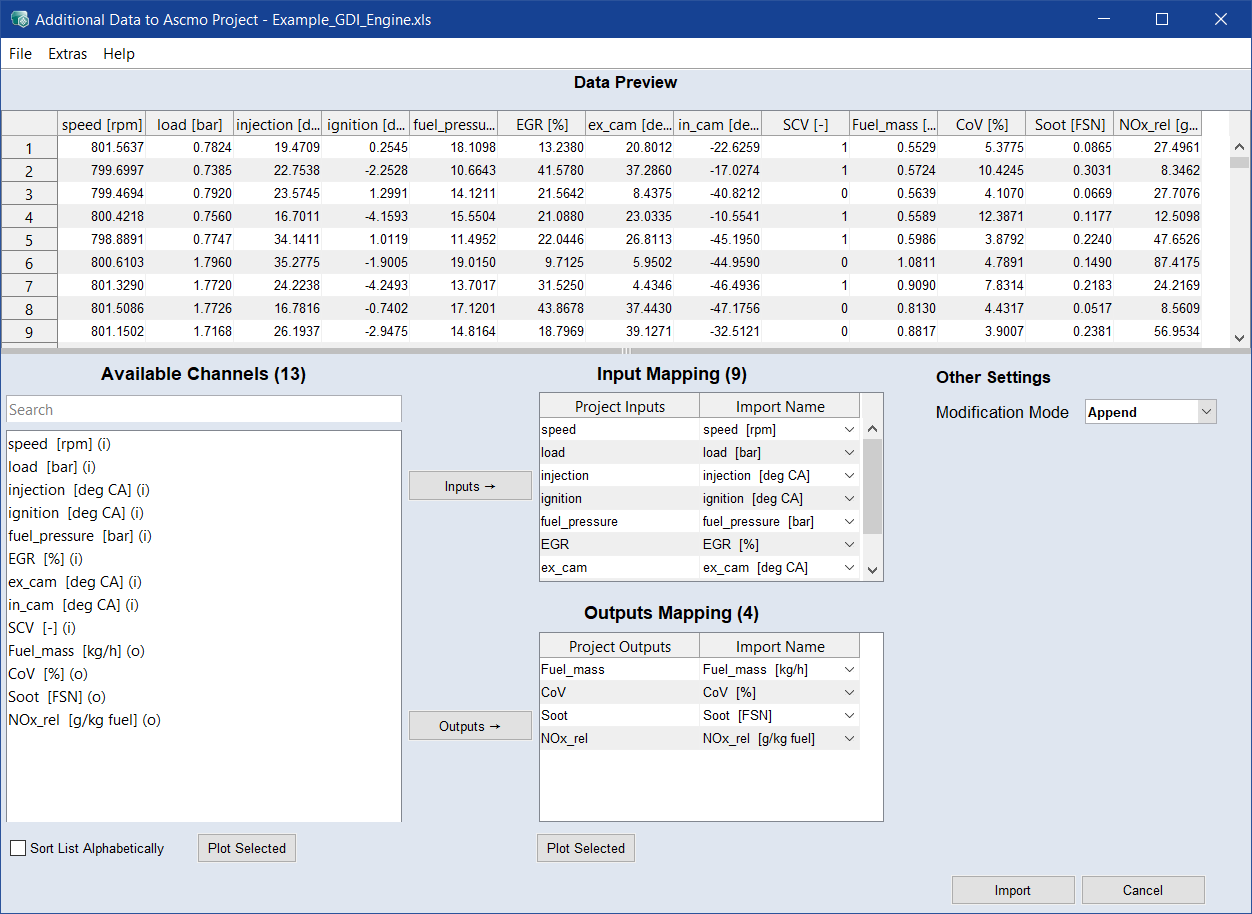Click the Input Mapping scrollbar thumb
The height and width of the screenshot is (914, 1252).
[872, 486]
